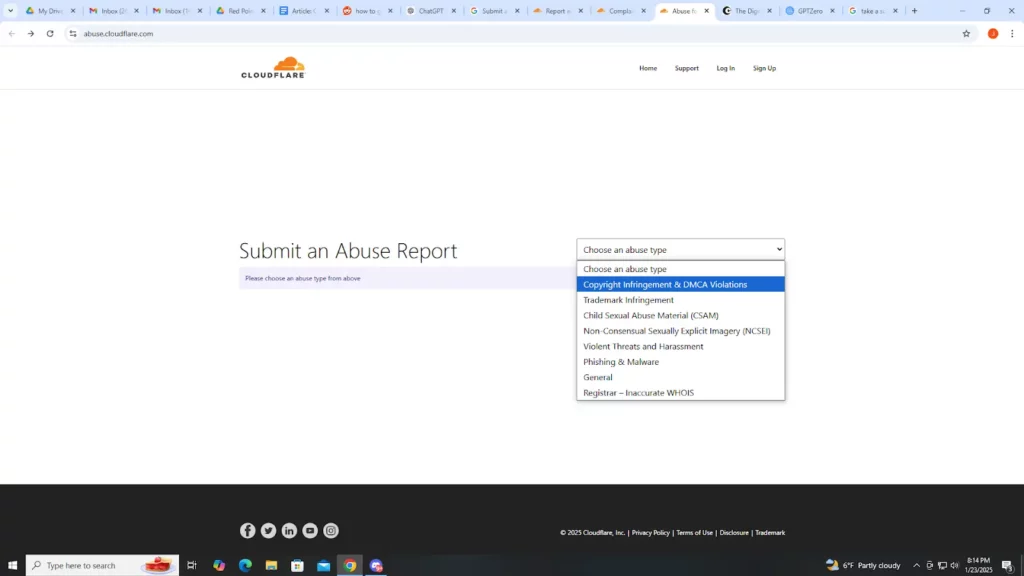The image size is (1024, 576).
Task: Open the weather widget showing Partly cloudy
Action: tap(863, 566)
